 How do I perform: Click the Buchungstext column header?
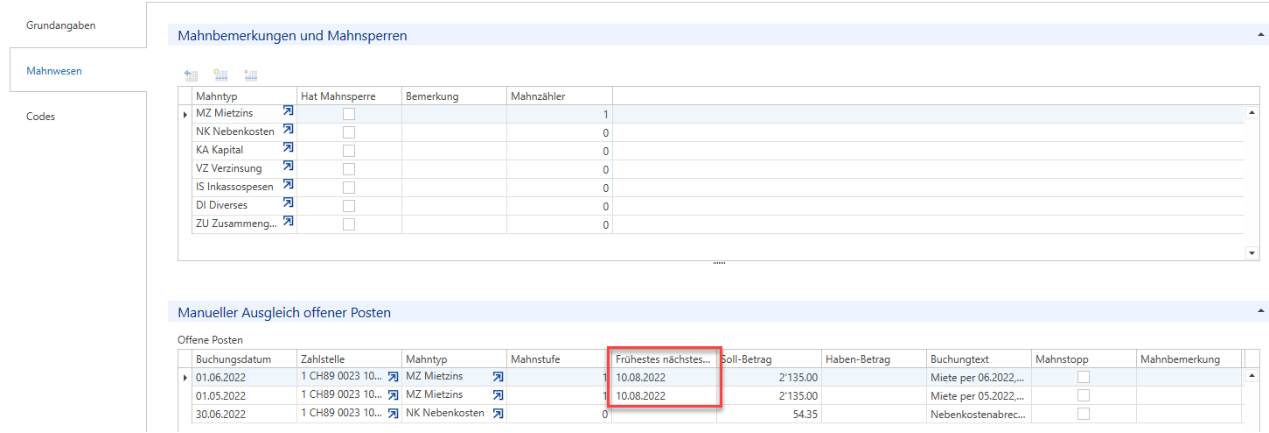[x=979, y=358]
